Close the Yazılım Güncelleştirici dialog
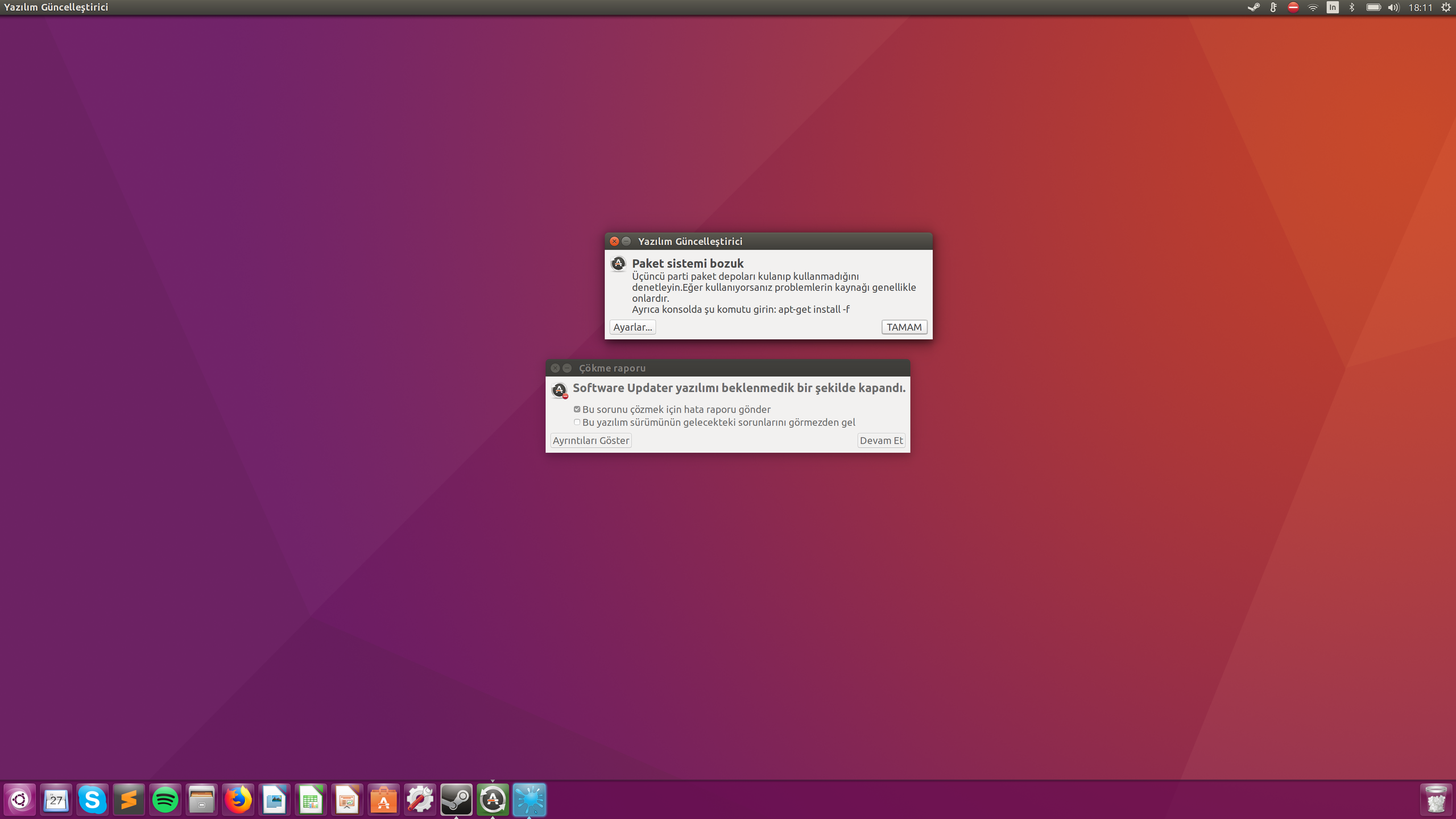The image size is (1456, 819). pos(614,241)
